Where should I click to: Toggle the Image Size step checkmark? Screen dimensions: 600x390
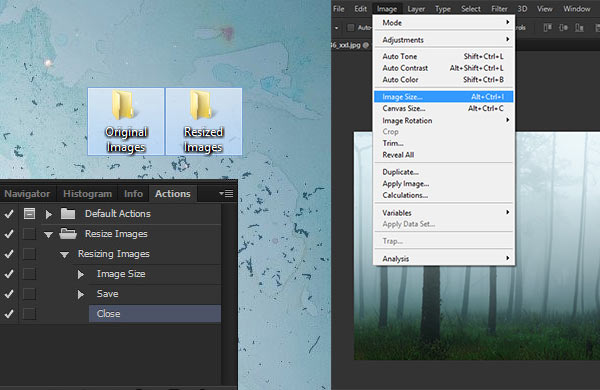pyautogui.click(x=9, y=274)
